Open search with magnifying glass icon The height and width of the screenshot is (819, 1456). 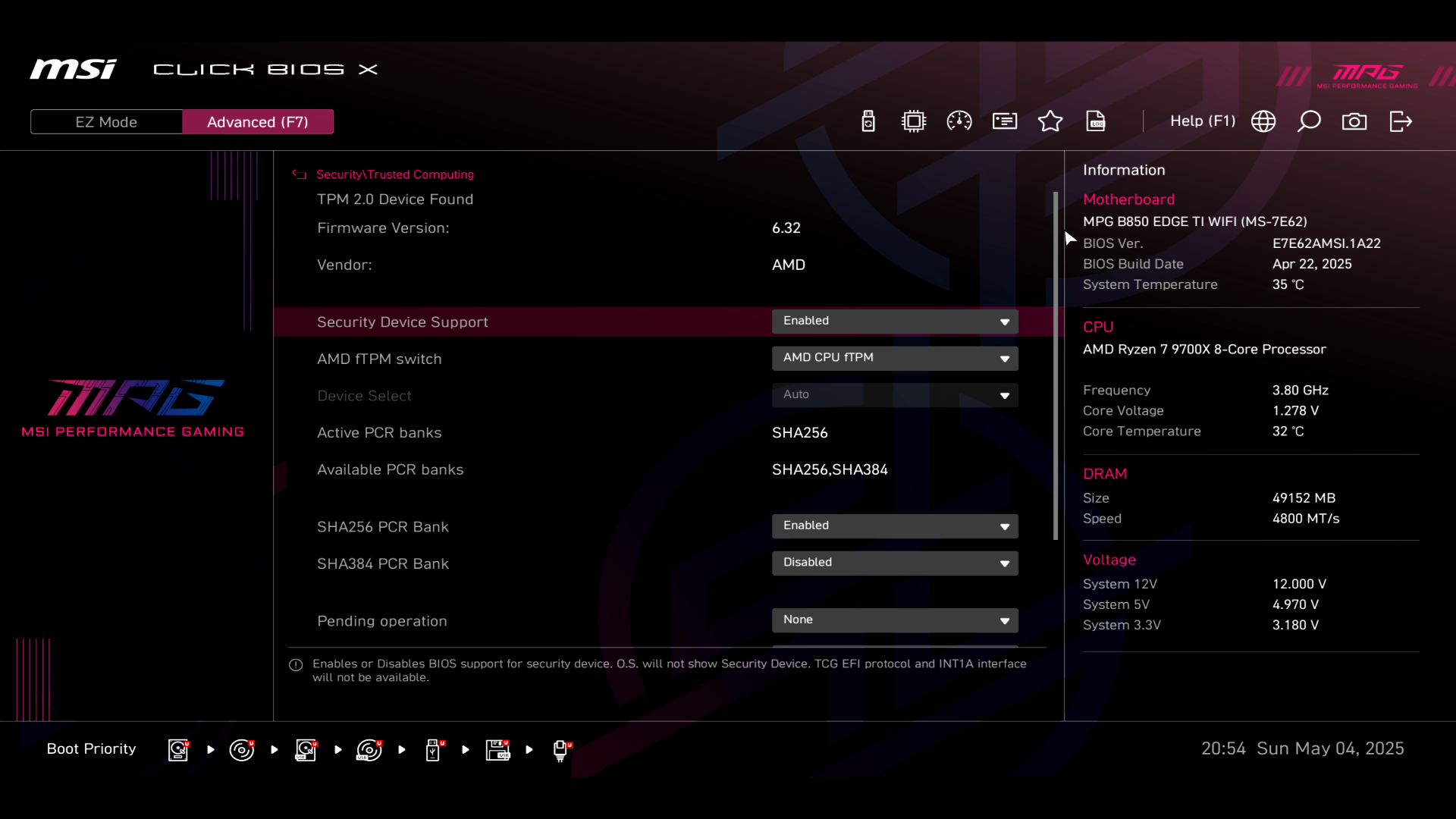pyautogui.click(x=1309, y=121)
